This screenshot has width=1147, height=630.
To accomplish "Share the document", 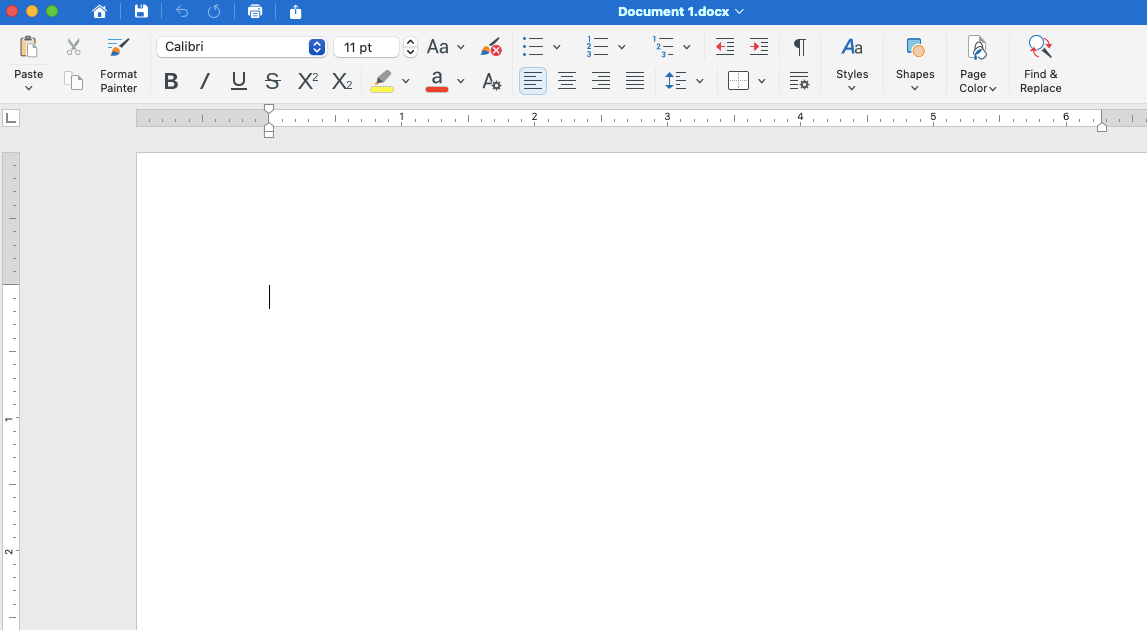I will tap(295, 12).
